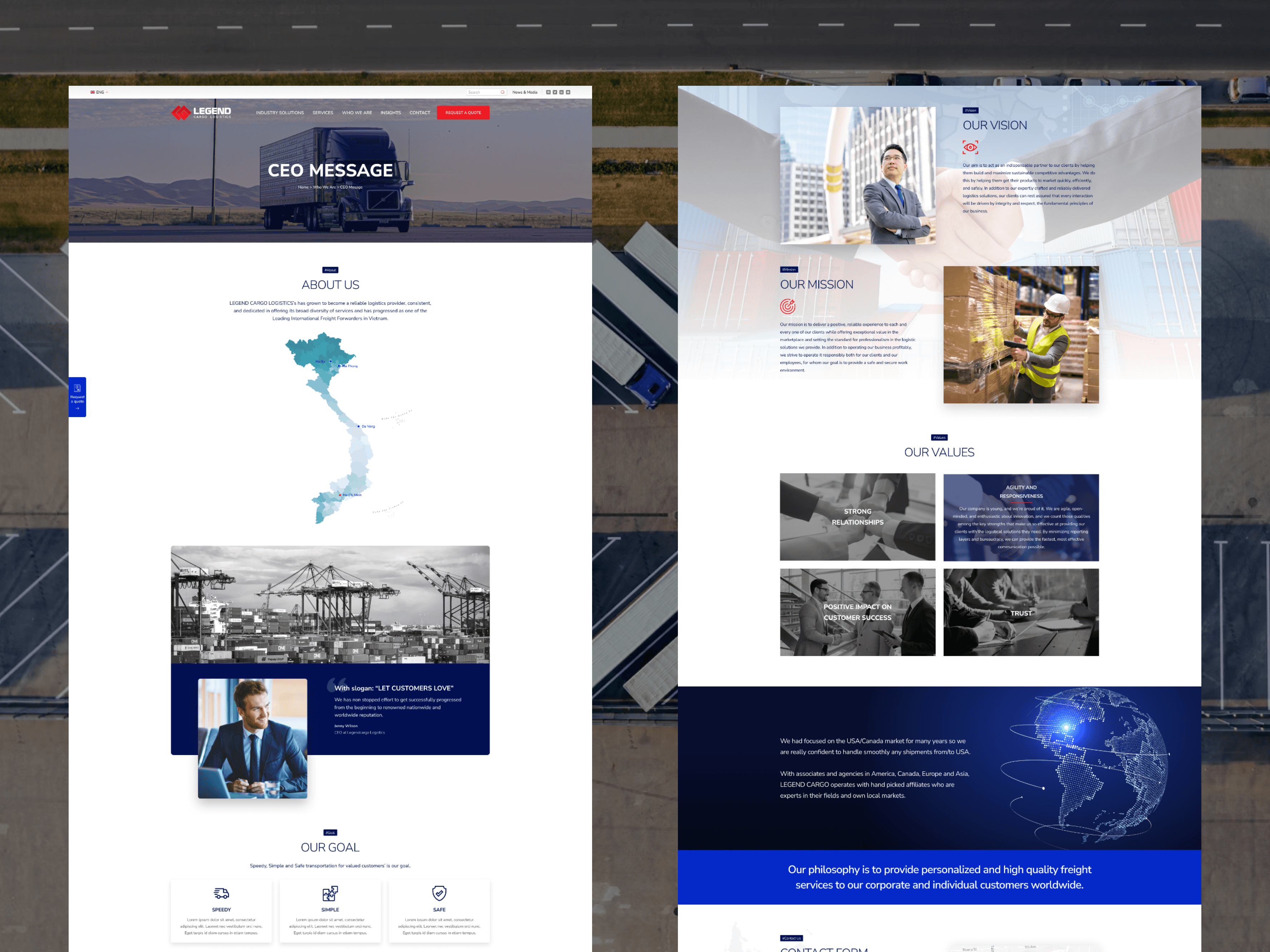Open the LinkedIn icon in header
This screenshot has height=952, width=1270.
[x=562, y=93]
